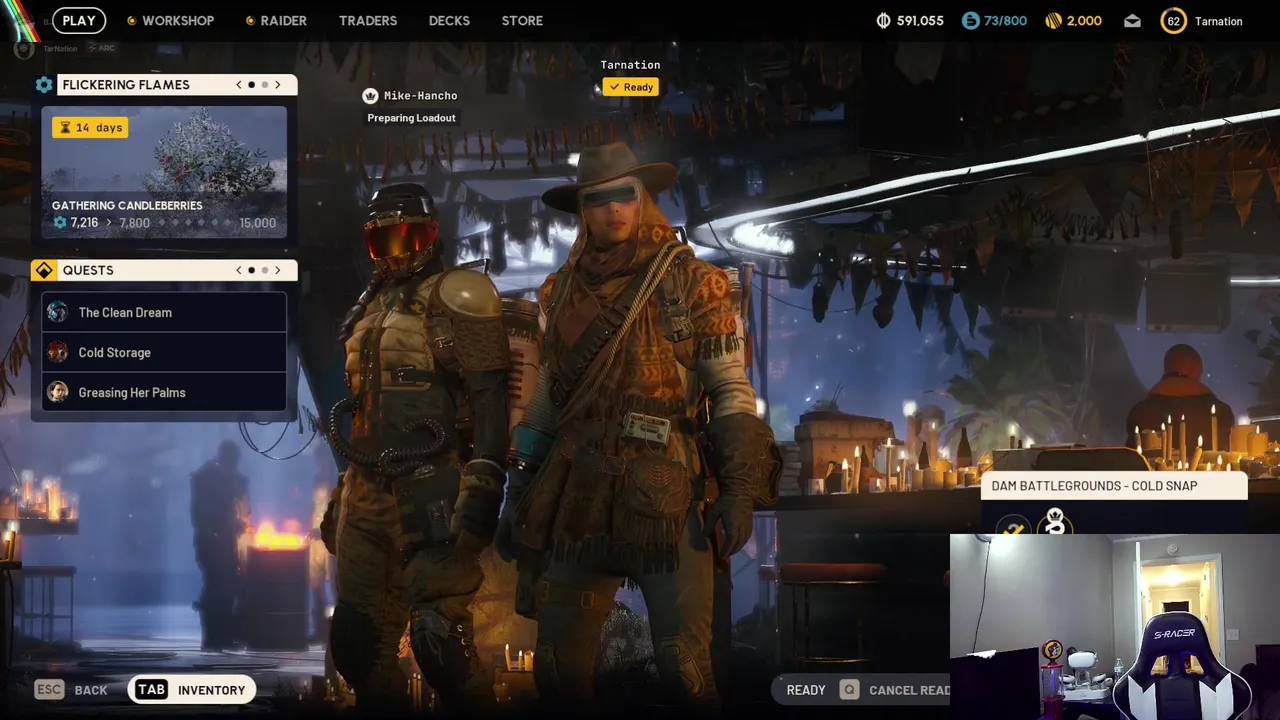1280x720 pixels.
Task: Click the Tarnation name above character
Action: click(x=630, y=65)
